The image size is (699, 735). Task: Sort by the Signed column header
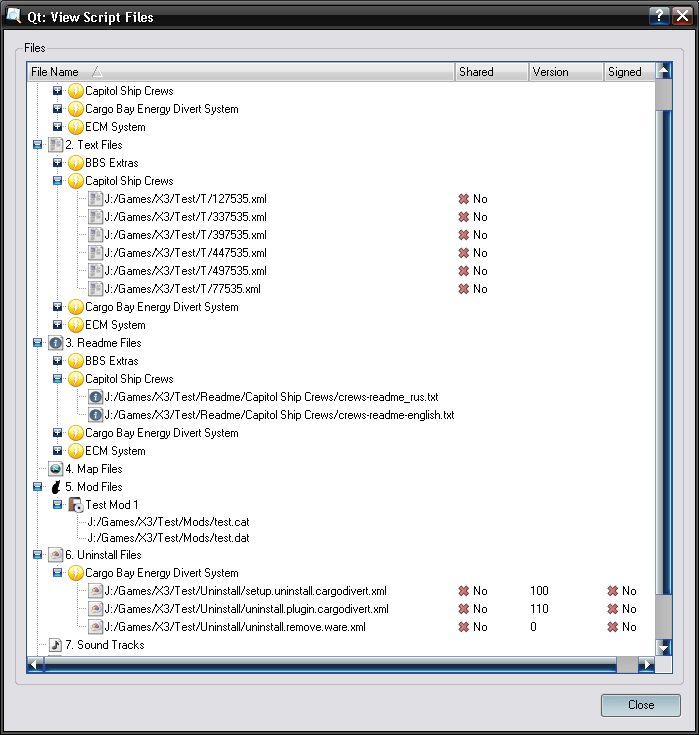pos(629,72)
